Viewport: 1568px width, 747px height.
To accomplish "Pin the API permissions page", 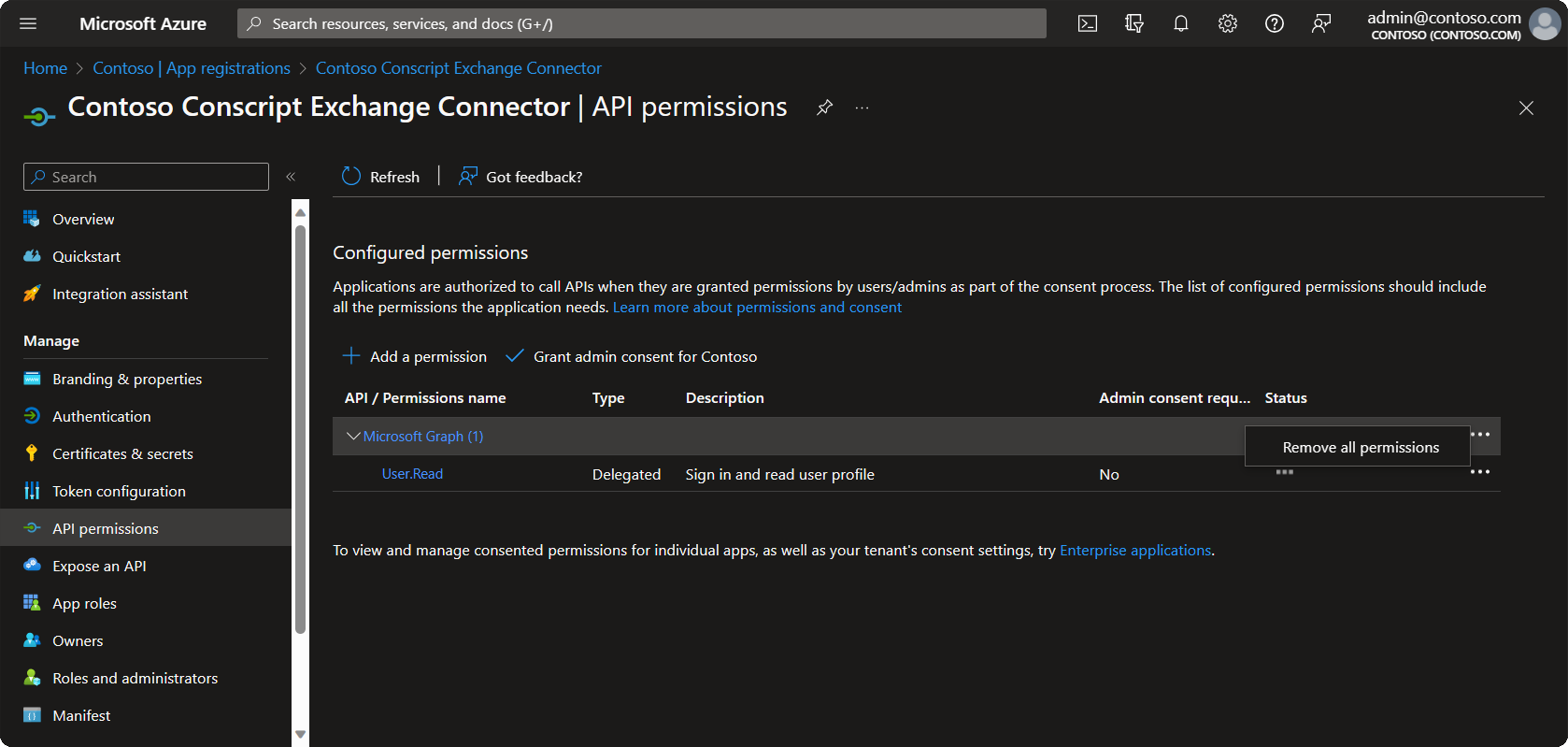I will pos(824,108).
